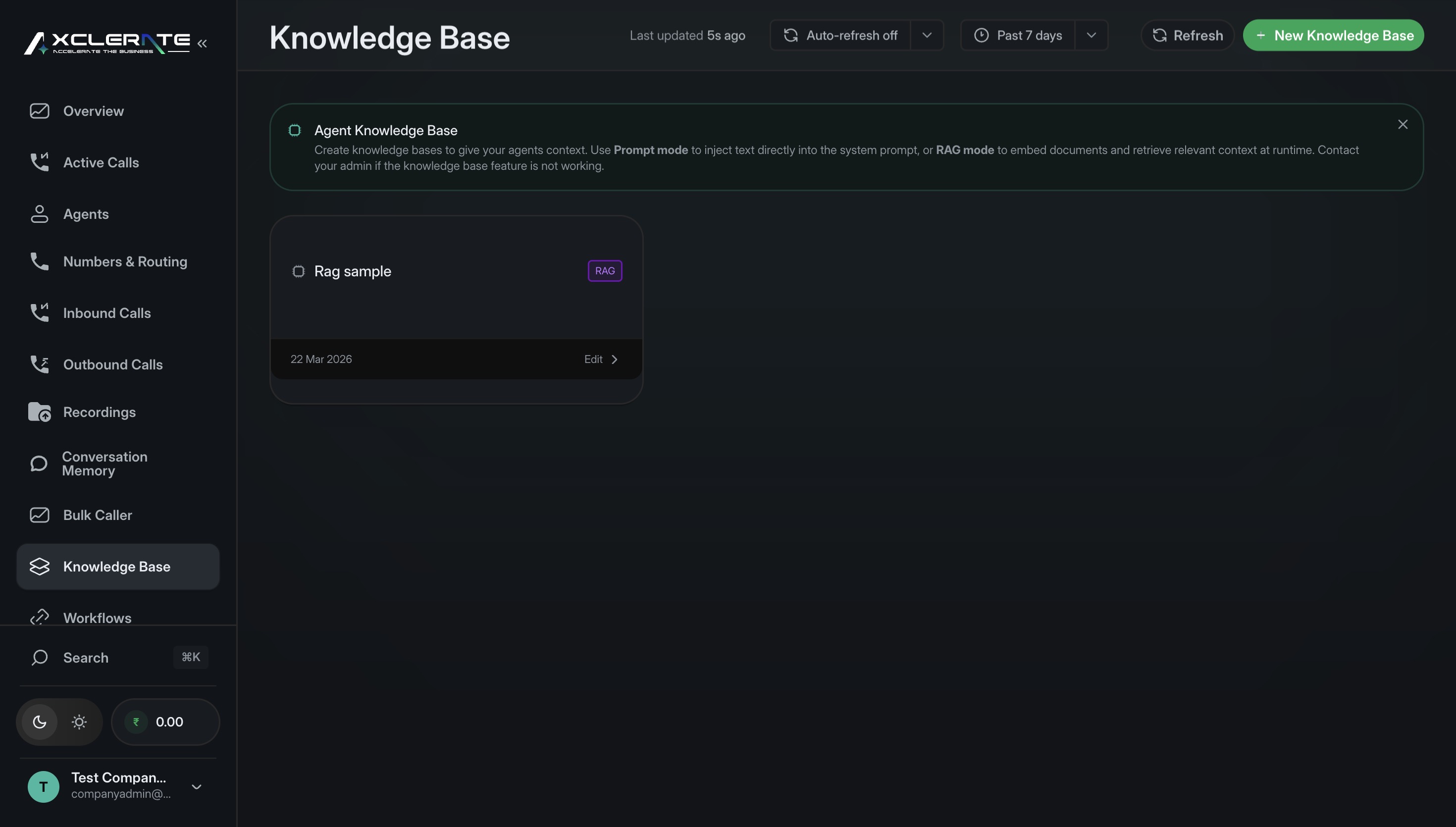Switch to the Knowledge Base section
This screenshot has width=1456, height=827.
point(117,566)
